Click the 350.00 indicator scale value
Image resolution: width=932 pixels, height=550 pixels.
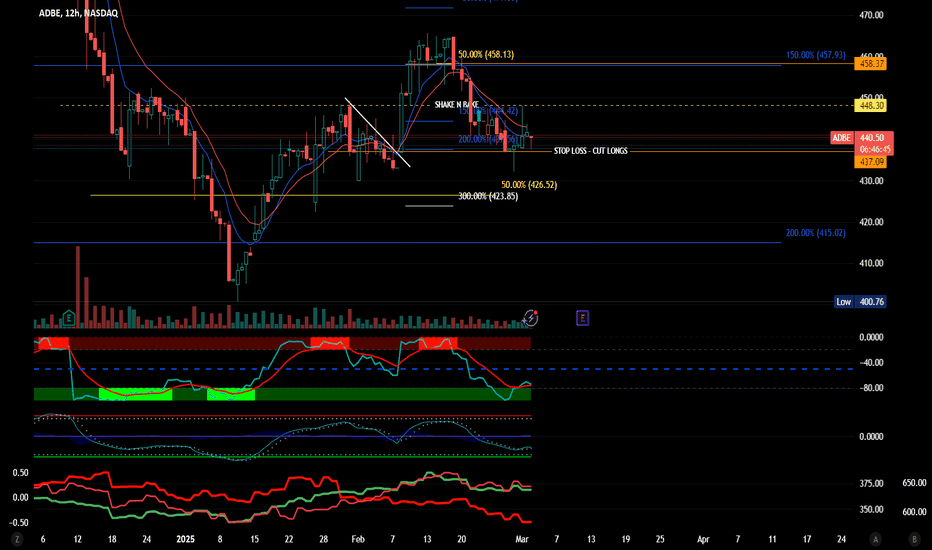pos(871,510)
